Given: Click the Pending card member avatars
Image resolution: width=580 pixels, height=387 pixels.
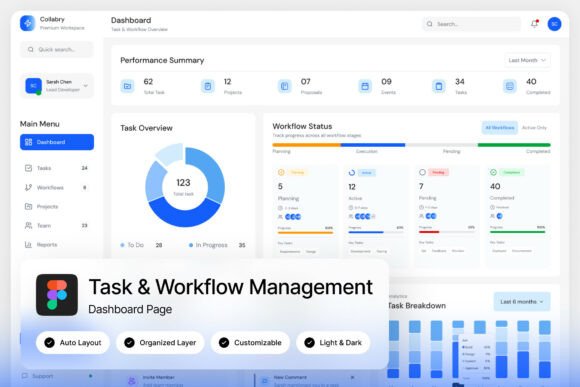Looking at the screenshot, I should pyautogui.click(x=431, y=216).
